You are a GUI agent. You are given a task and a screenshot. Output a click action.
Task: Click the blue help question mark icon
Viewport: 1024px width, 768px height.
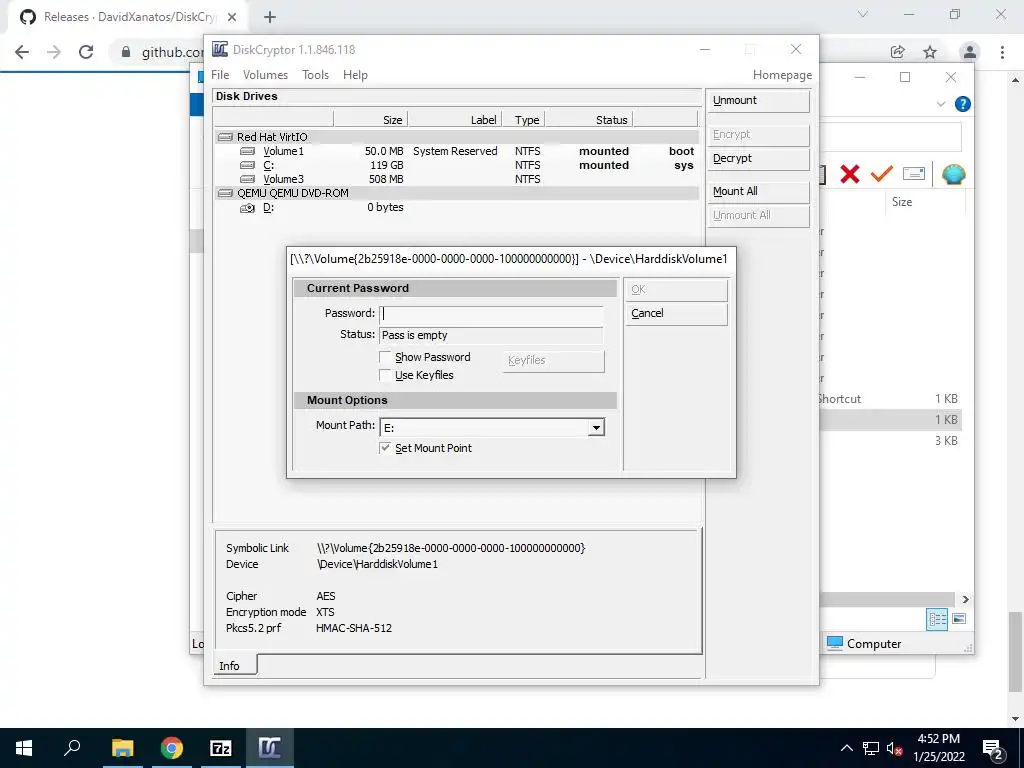click(963, 104)
